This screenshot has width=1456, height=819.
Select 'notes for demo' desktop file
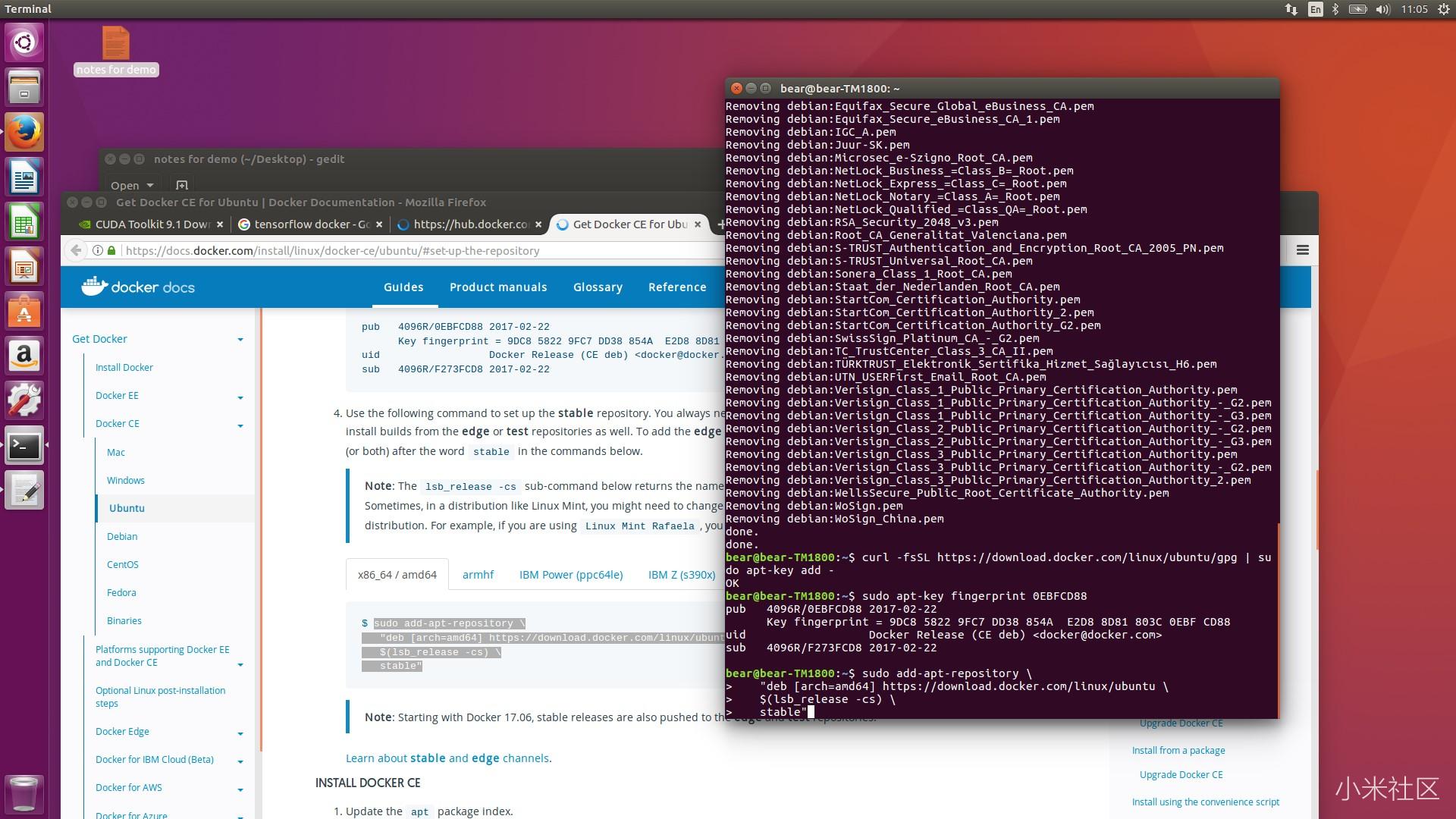pyautogui.click(x=116, y=51)
